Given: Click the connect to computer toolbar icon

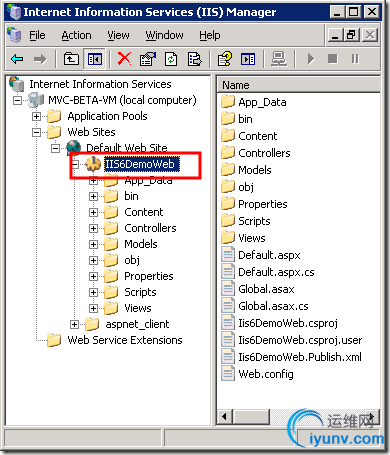Looking at the screenshot, I should 279,59.
